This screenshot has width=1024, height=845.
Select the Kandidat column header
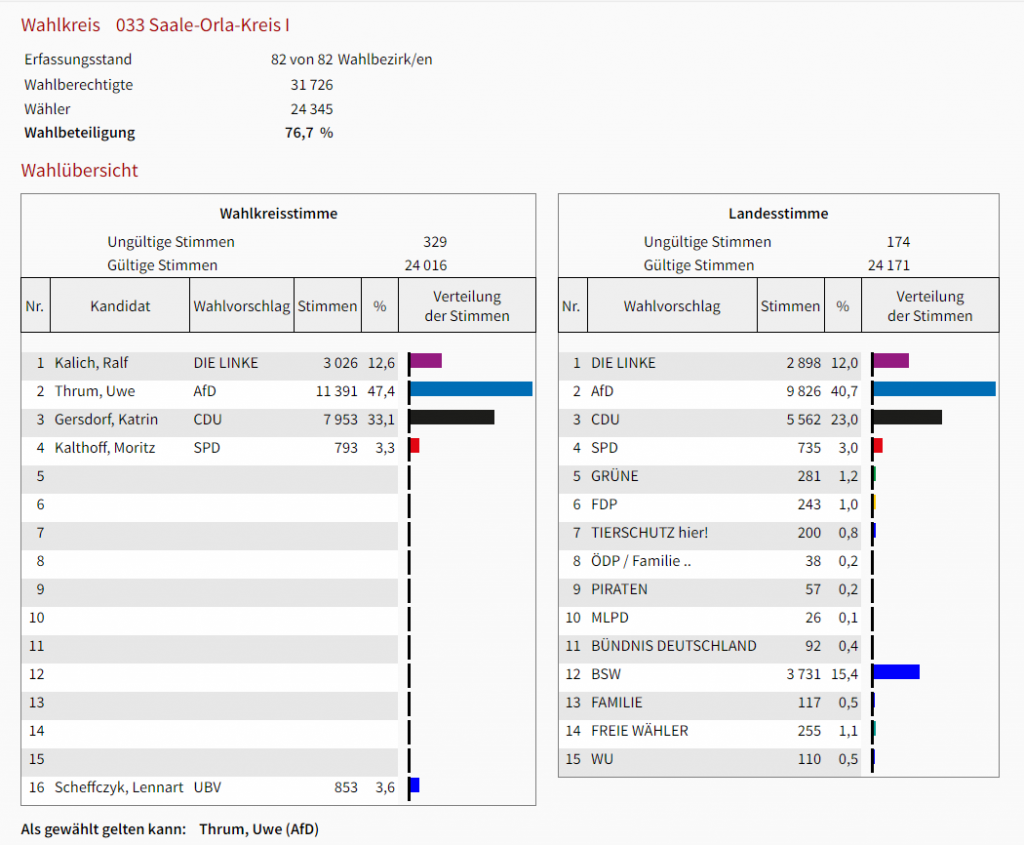coord(120,306)
